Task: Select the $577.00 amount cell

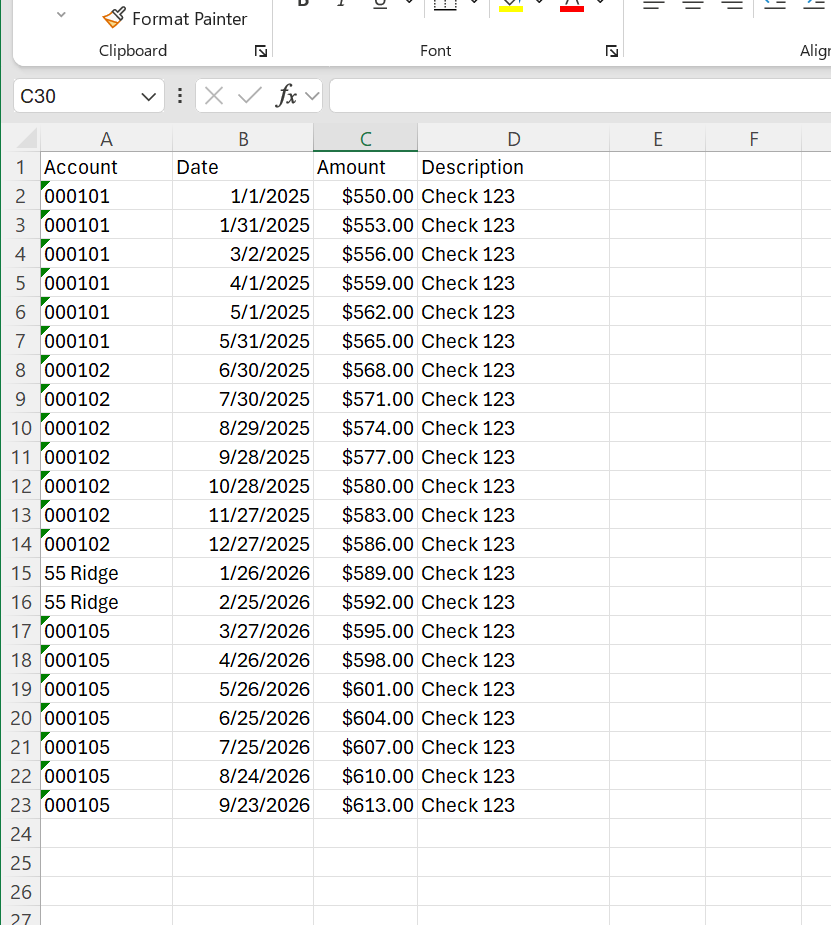Action: pyautogui.click(x=366, y=457)
